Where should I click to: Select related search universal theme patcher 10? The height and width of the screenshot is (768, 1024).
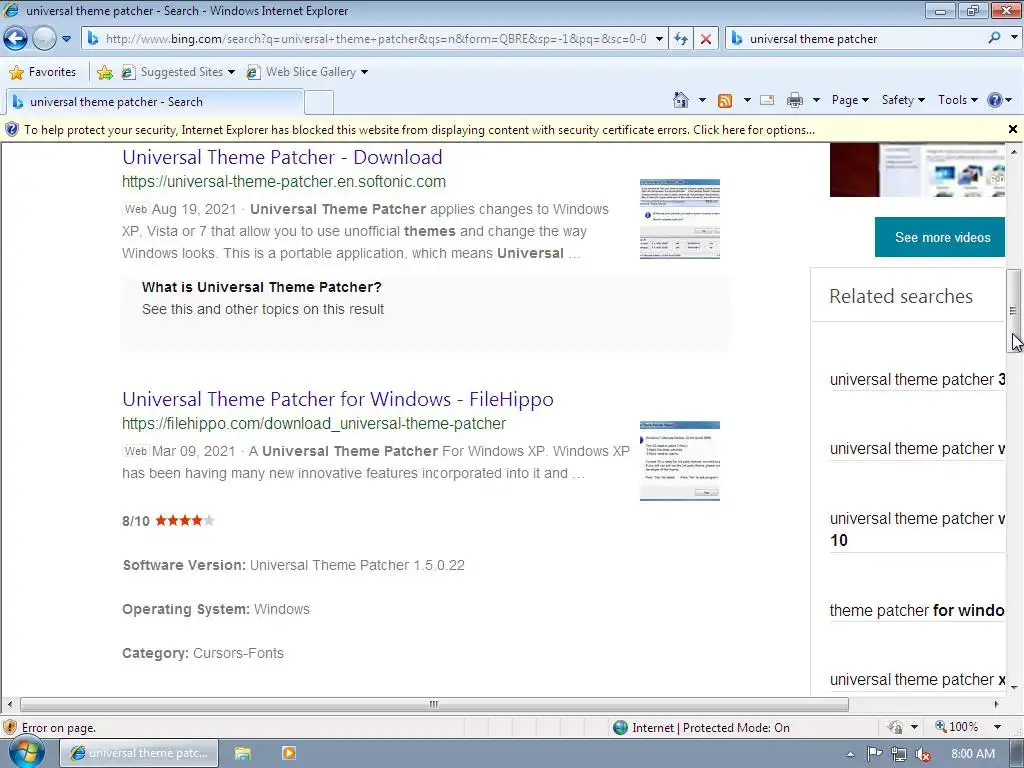pos(917,529)
